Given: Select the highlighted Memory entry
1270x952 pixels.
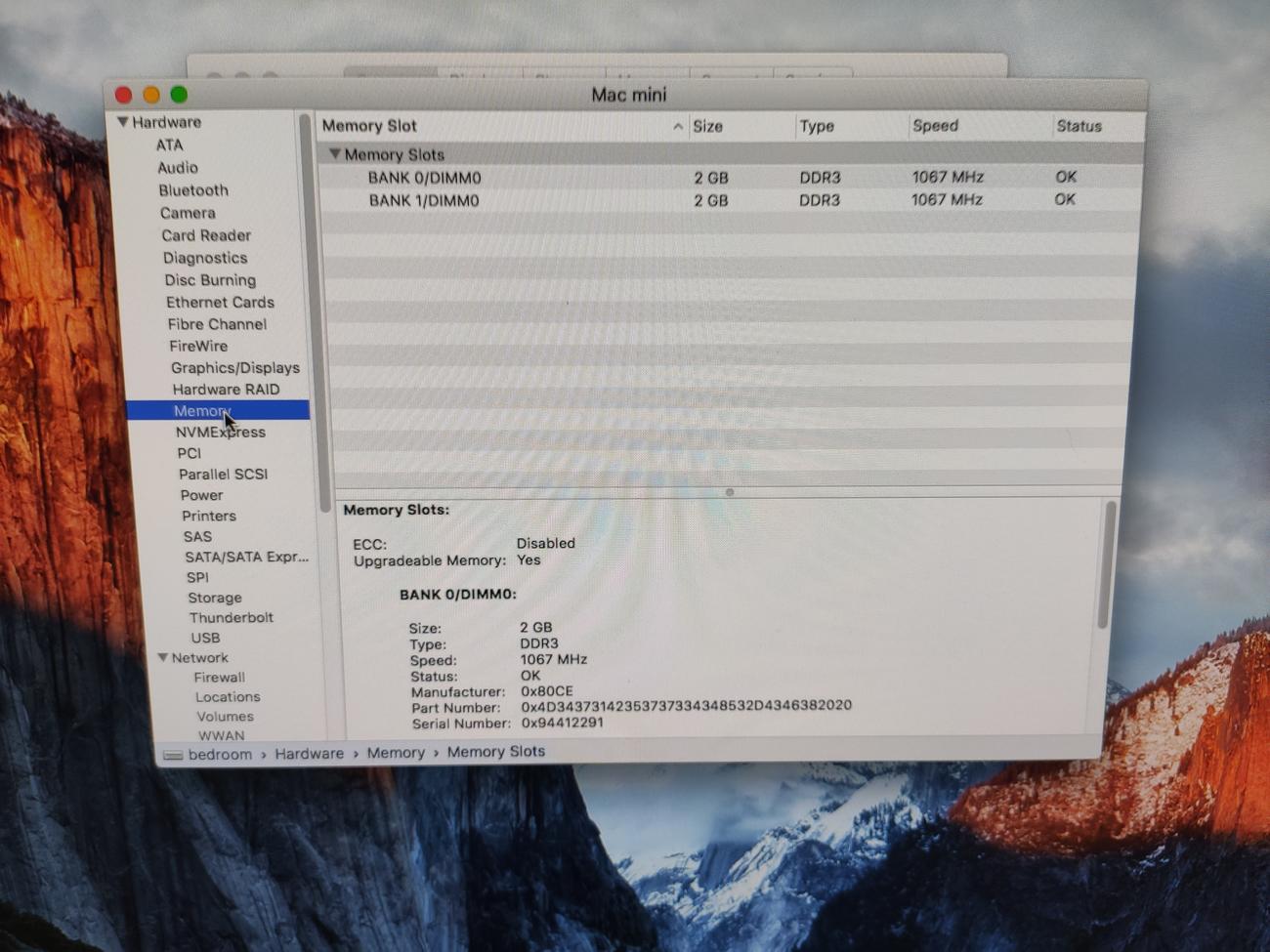Looking at the screenshot, I should [218, 410].
